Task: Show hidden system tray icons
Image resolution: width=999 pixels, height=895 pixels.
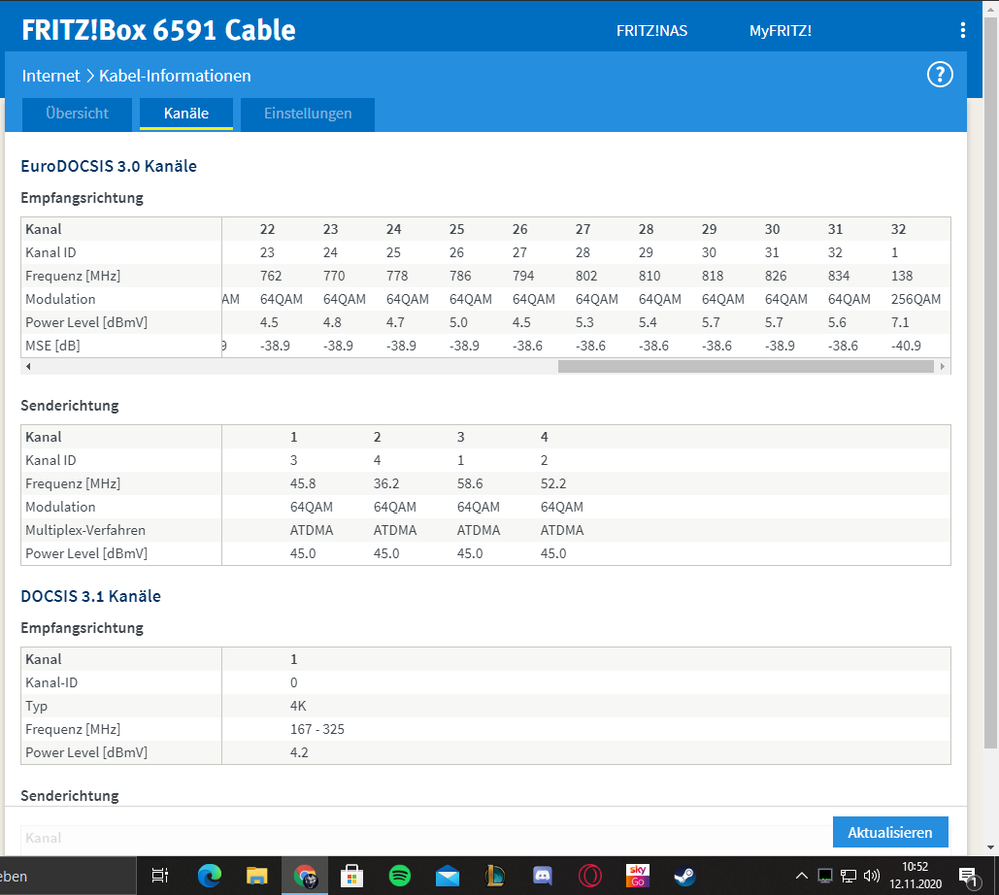Action: [801, 876]
